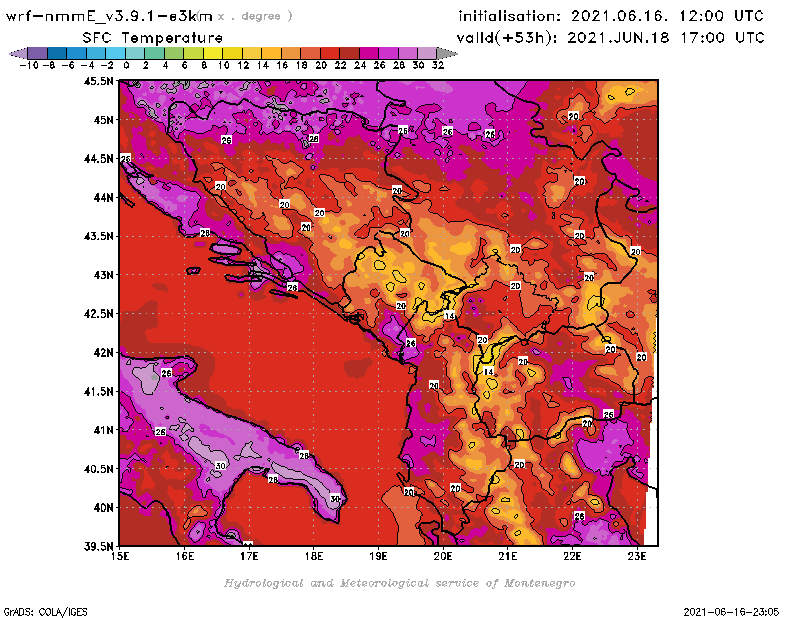Click the '45N' latitude label
Screen dimensions: 800x618
pyautogui.click(x=103, y=120)
